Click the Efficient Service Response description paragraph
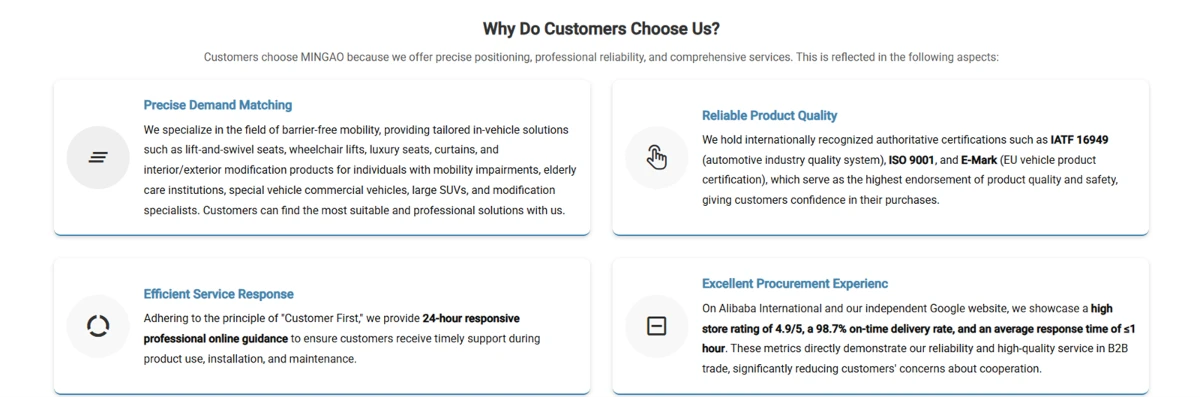This screenshot has height=397, width=1200. [342, 339]
